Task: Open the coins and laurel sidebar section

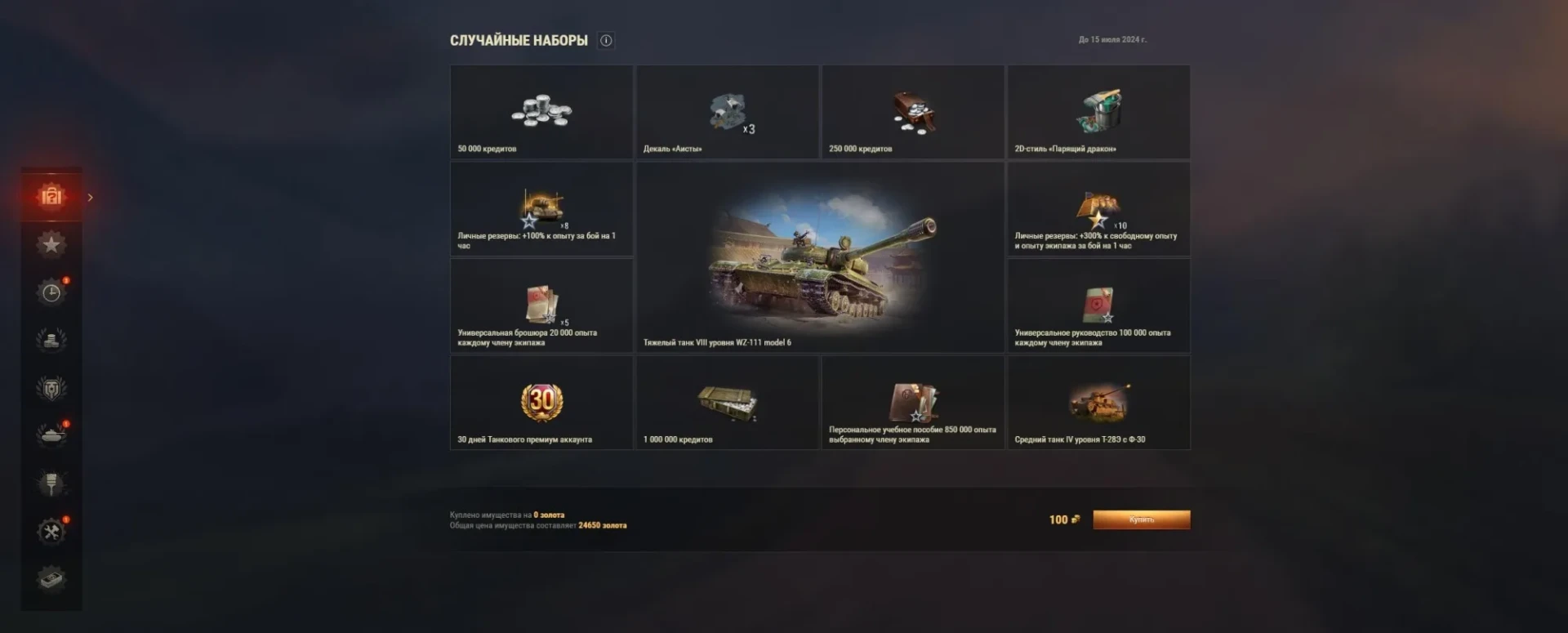Action: 51,340
